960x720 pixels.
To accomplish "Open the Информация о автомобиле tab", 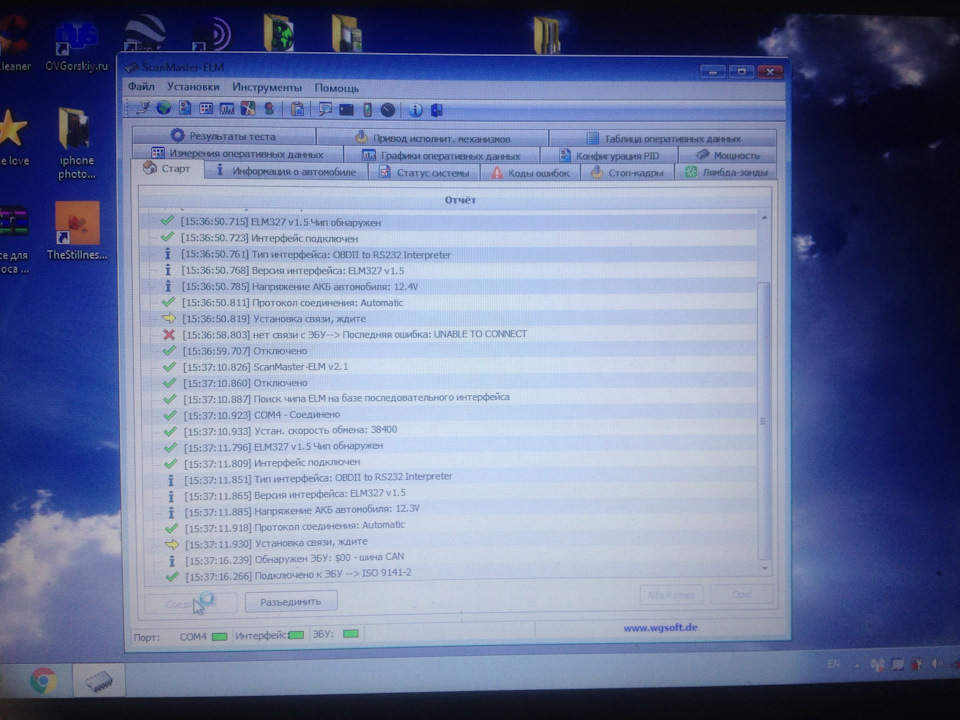I will coord(286,171).
